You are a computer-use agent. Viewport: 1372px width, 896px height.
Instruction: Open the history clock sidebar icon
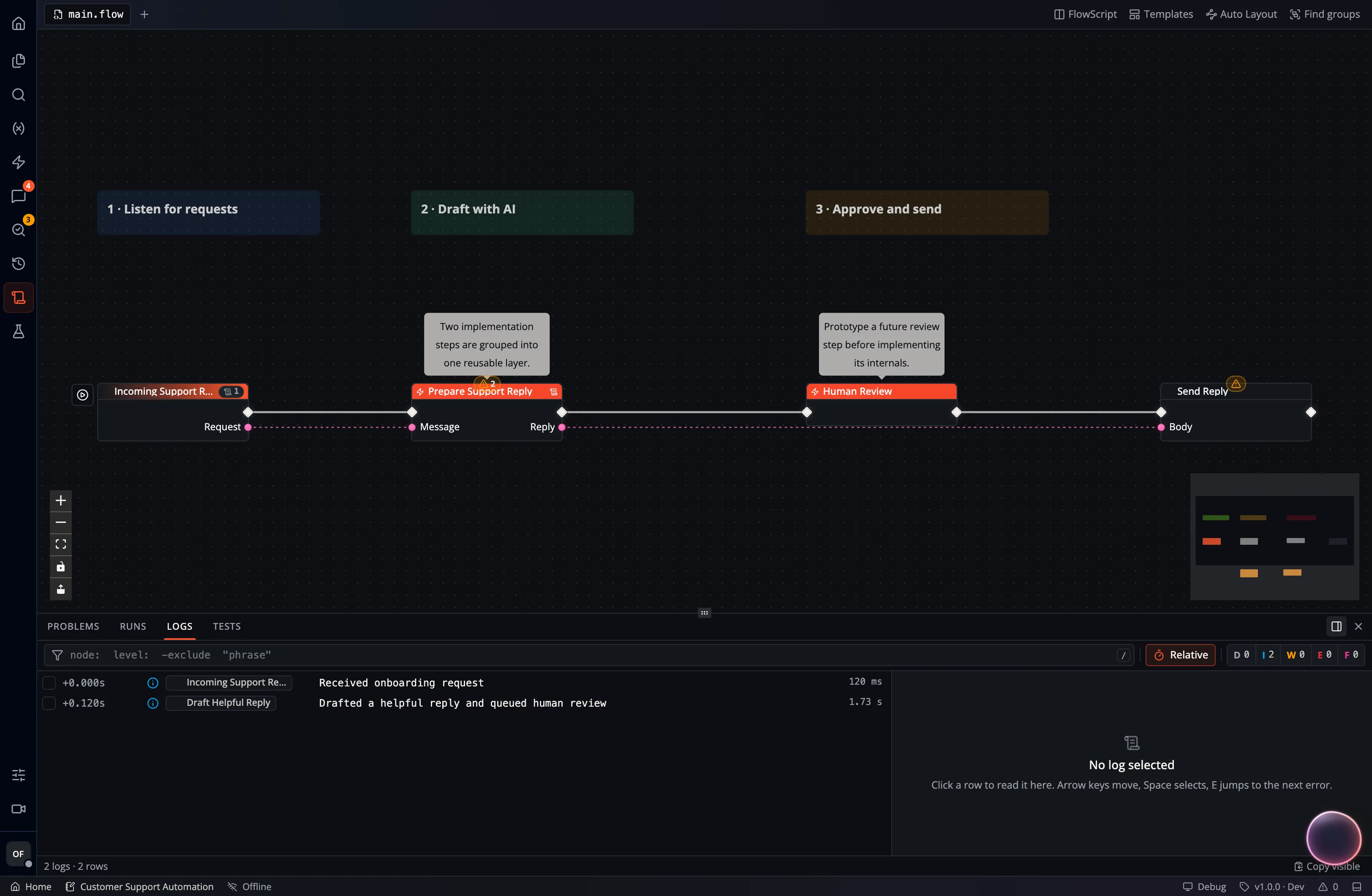[x=19, y=264]
